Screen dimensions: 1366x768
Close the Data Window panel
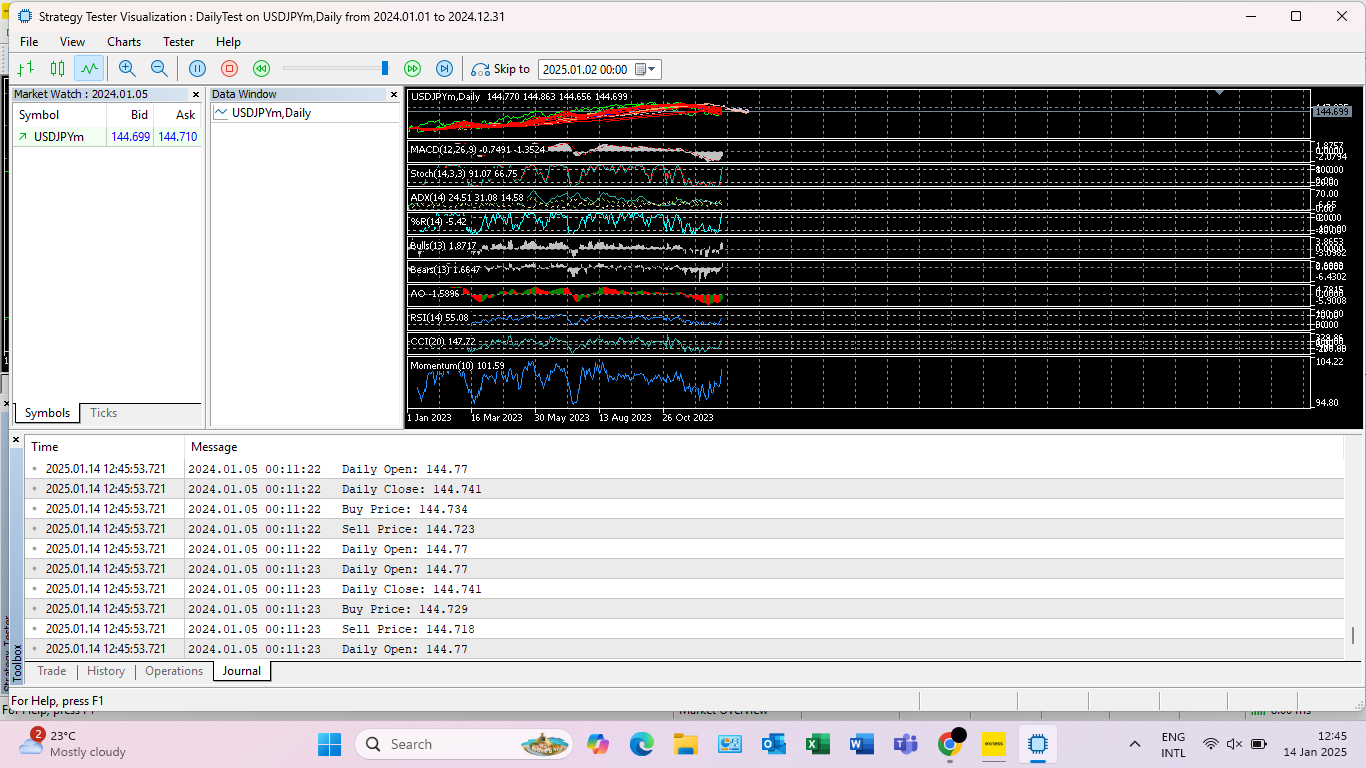pyautogui.click(x=393, y=94)
